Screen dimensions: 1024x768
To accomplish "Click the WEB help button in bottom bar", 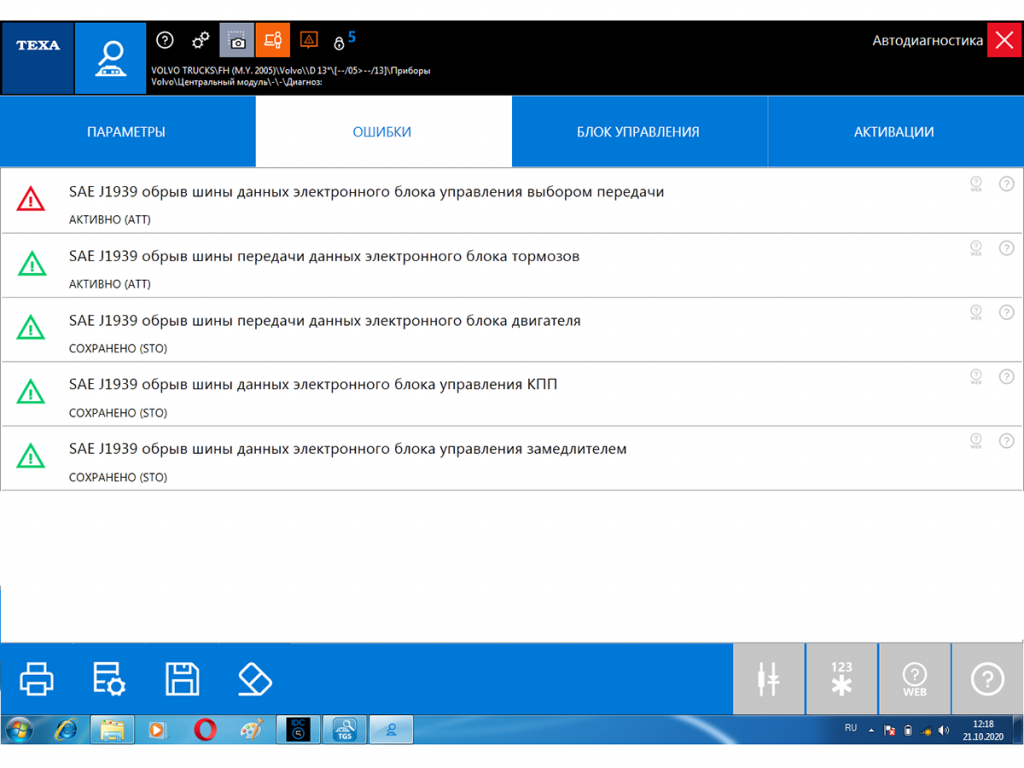I will click(914, 679).
